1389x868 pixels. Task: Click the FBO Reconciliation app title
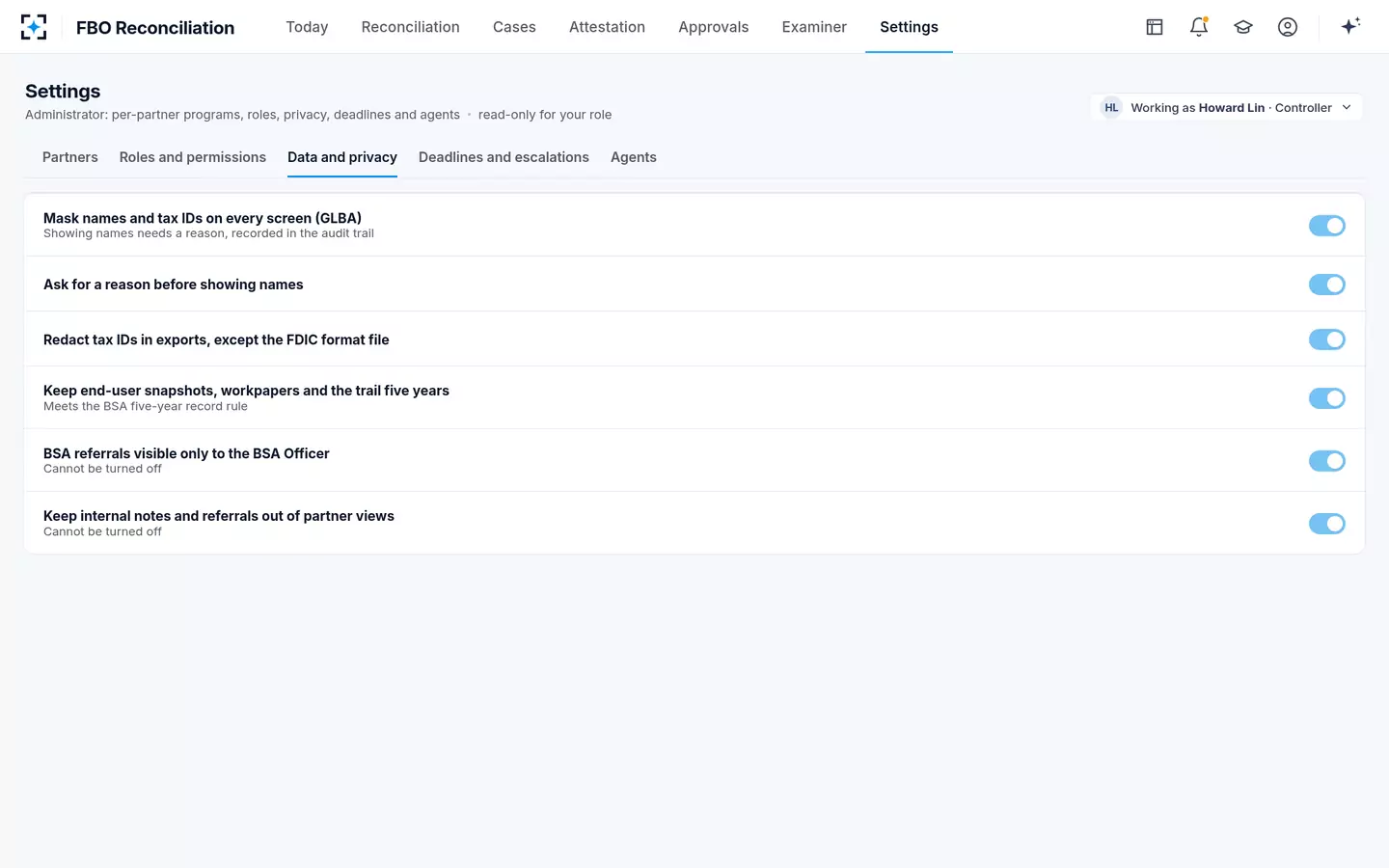(x=155, y=28)
